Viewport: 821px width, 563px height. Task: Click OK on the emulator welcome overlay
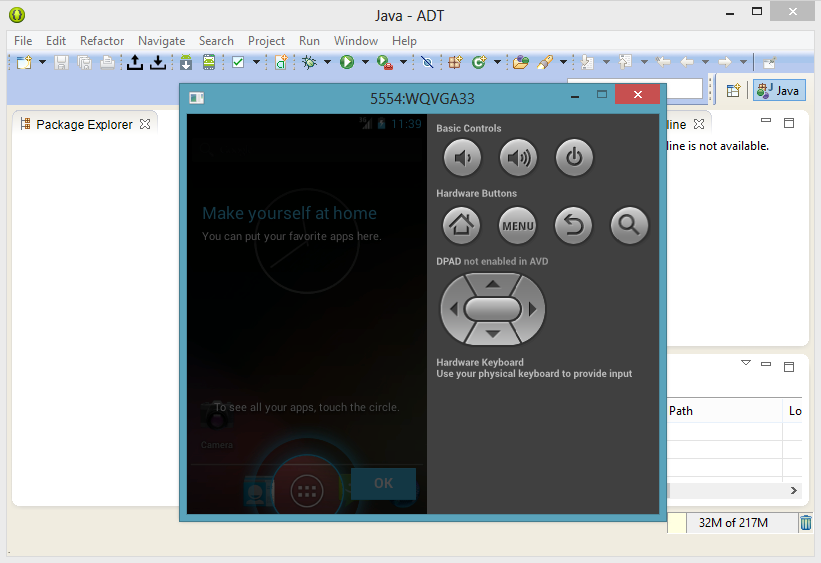tap(383, 483)
